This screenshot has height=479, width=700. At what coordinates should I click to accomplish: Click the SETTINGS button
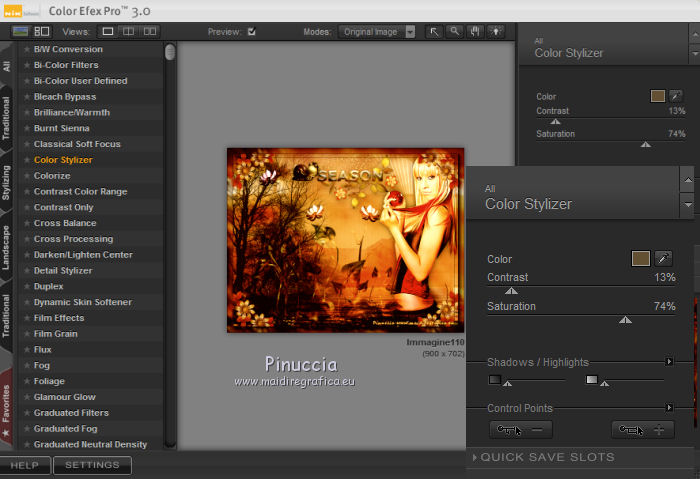pyautogui.click(x=92, y=465)
